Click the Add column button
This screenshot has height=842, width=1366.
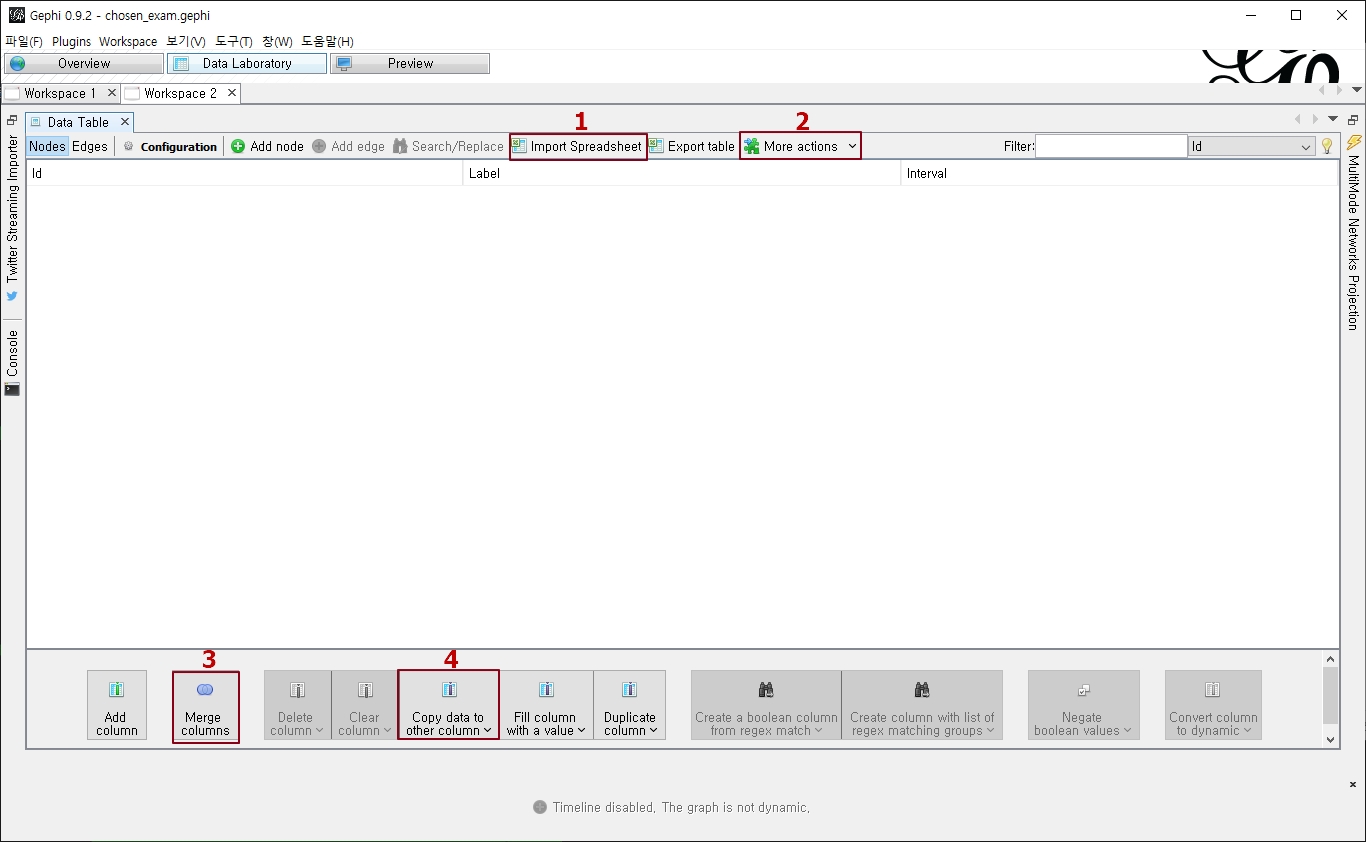point(117,705)
